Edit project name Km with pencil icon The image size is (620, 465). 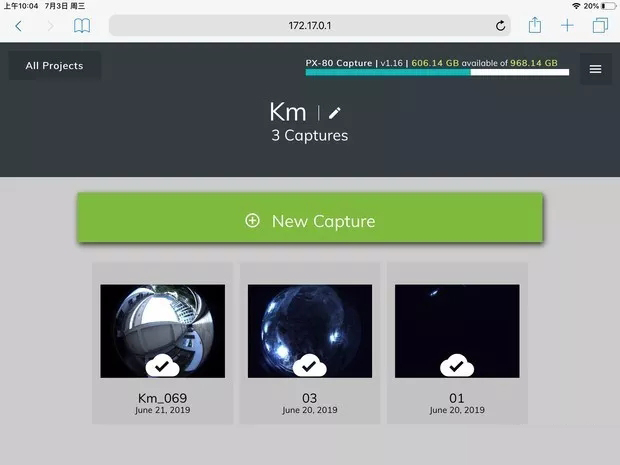point(335,113)
